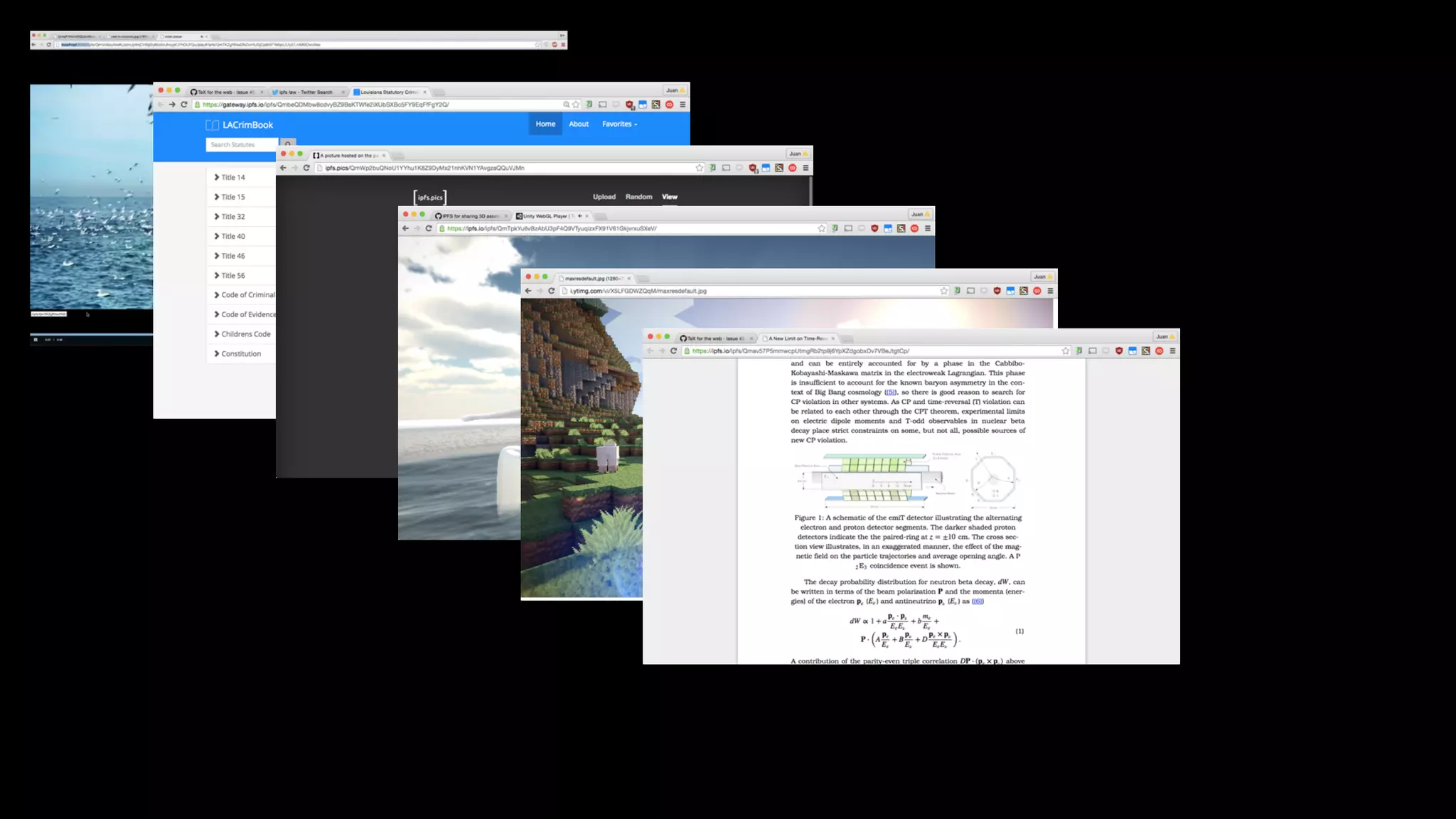Expand the Childrens Code section
Screen dimensions: 1456x819
(245, 334)
